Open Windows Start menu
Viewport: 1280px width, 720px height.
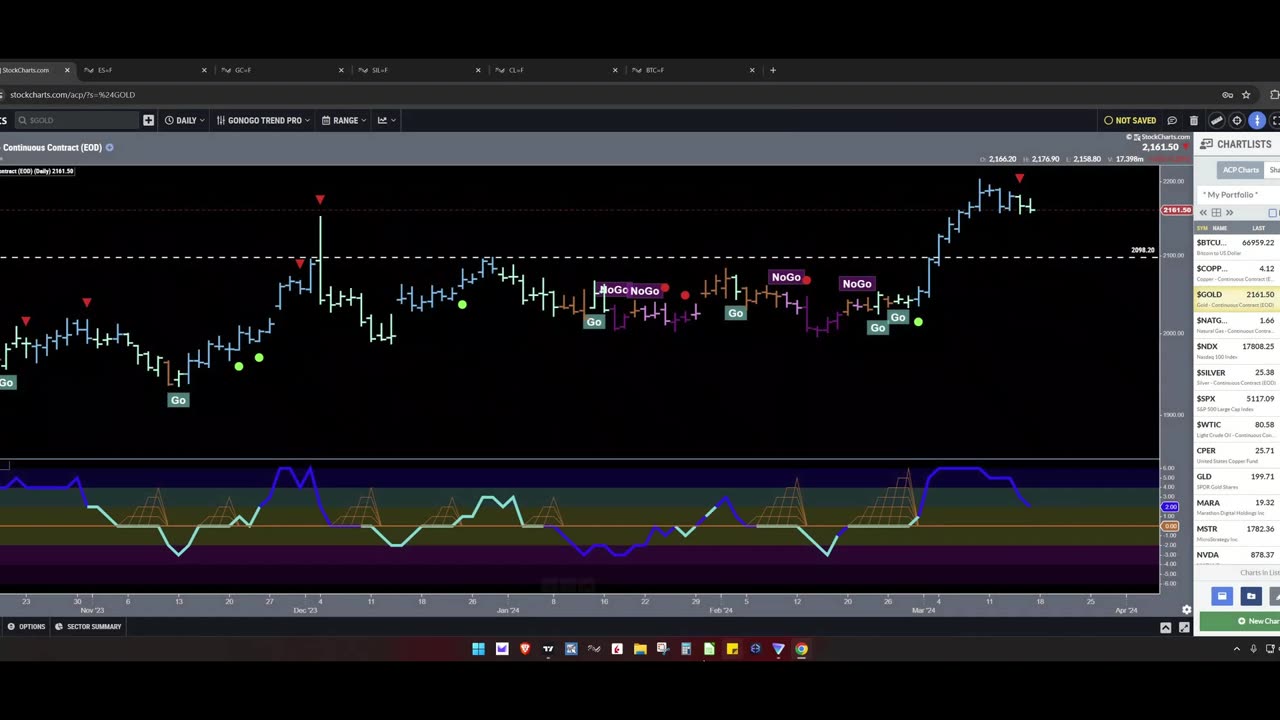coord(478,649)
